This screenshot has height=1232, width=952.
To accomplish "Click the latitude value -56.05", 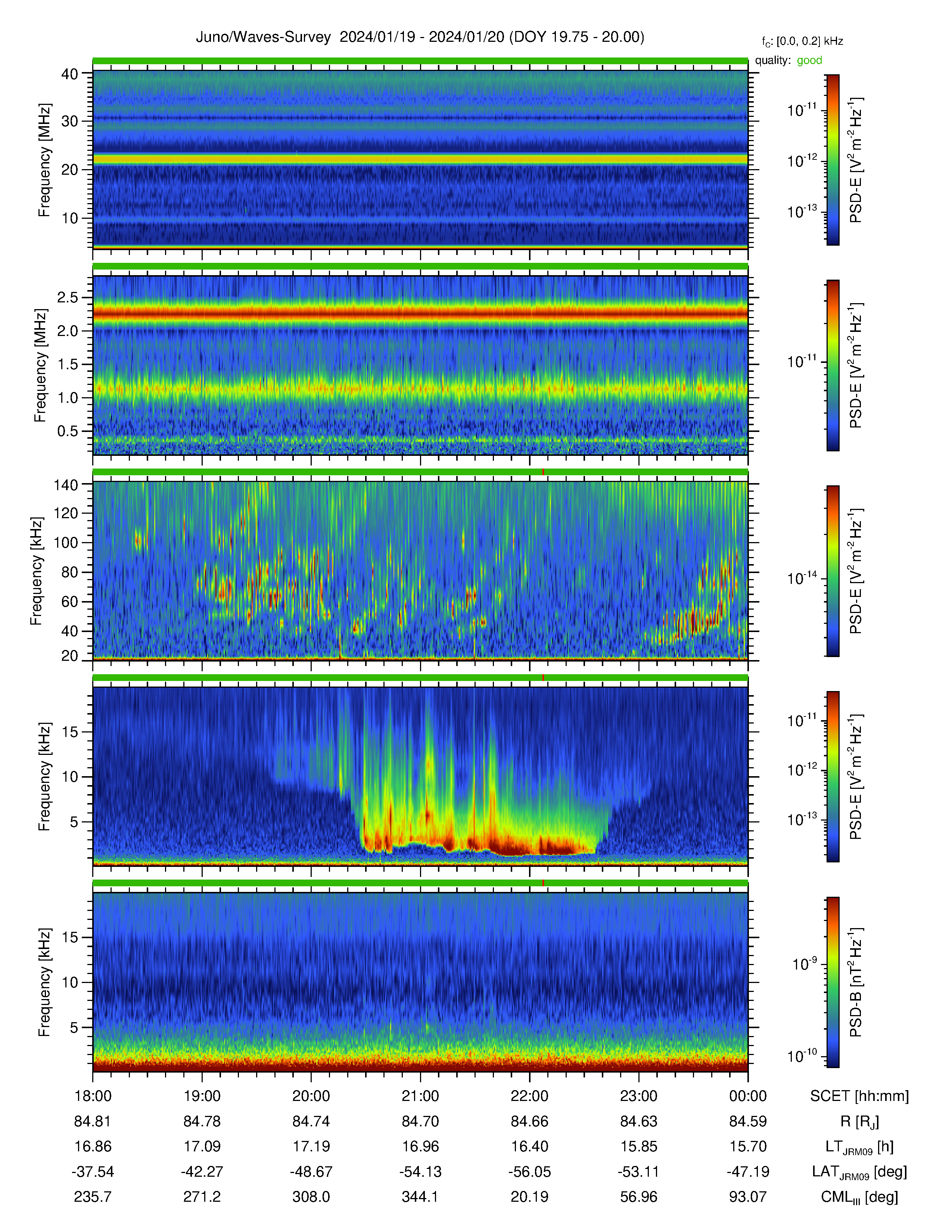I will (x=530, y=1172).
